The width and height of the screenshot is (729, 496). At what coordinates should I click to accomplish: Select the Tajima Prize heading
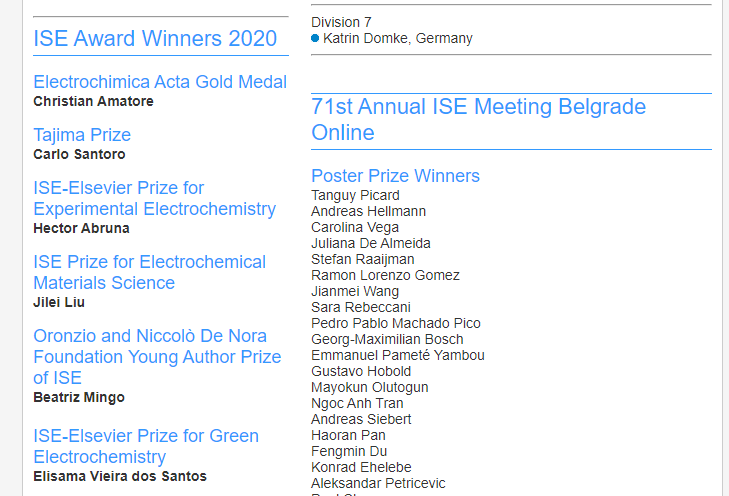click(x=82, y=135)
